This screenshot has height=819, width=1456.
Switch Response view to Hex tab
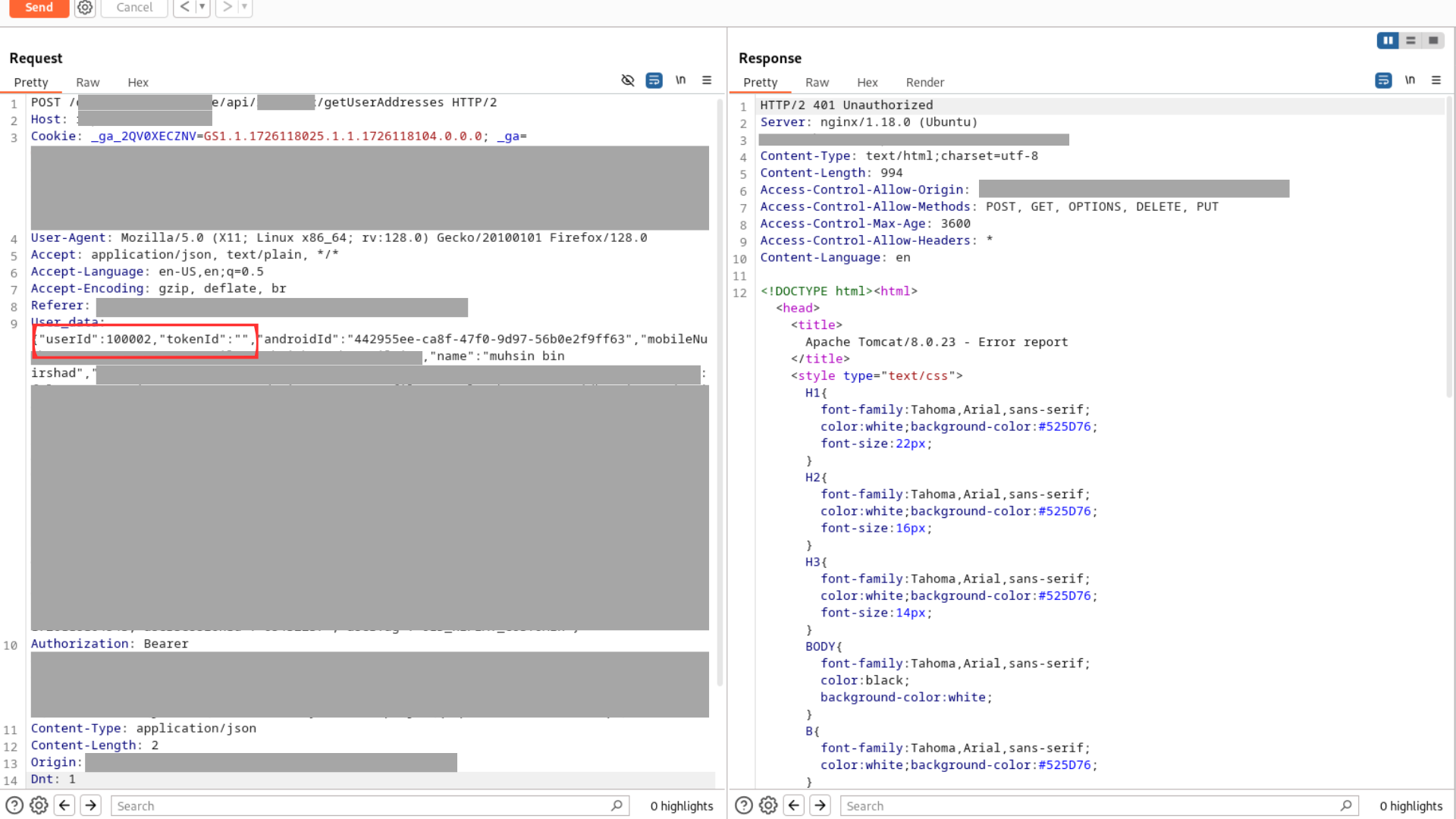[868, 82]
